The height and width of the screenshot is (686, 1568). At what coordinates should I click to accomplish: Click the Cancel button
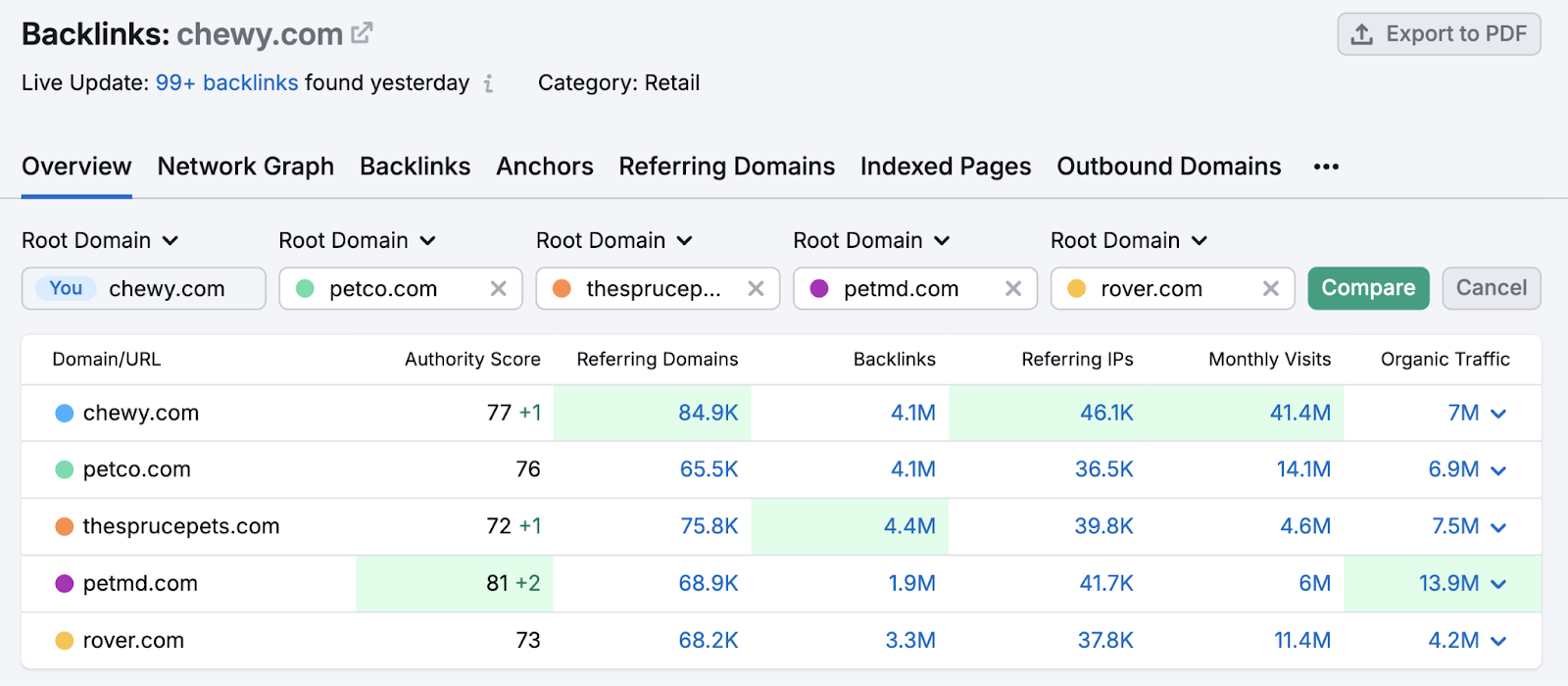coord(1492,288)
